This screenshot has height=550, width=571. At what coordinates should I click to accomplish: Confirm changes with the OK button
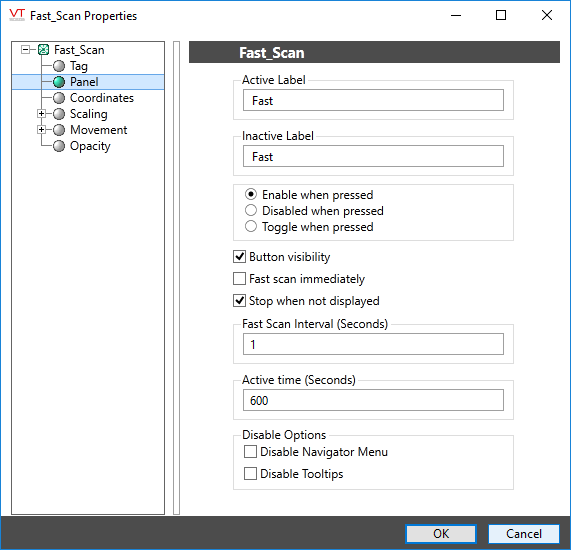click(441, 534)
